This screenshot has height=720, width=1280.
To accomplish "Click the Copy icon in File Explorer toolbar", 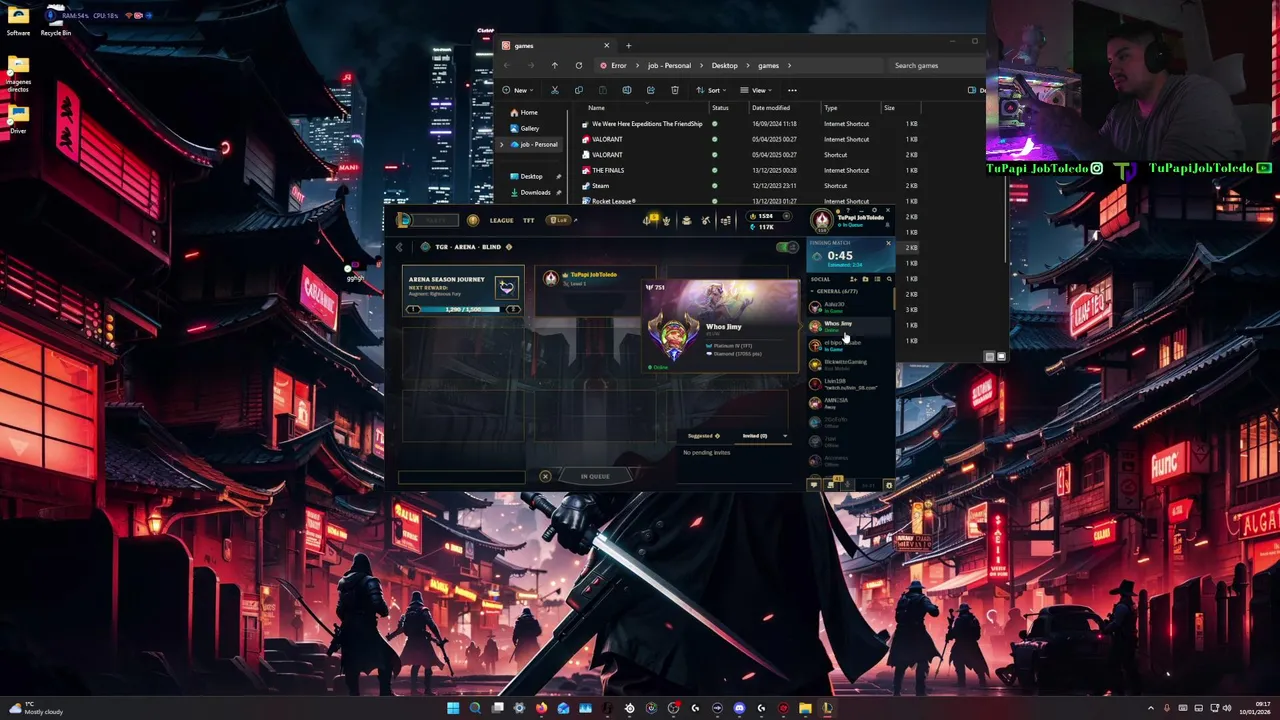I will (x=578, y=90).
